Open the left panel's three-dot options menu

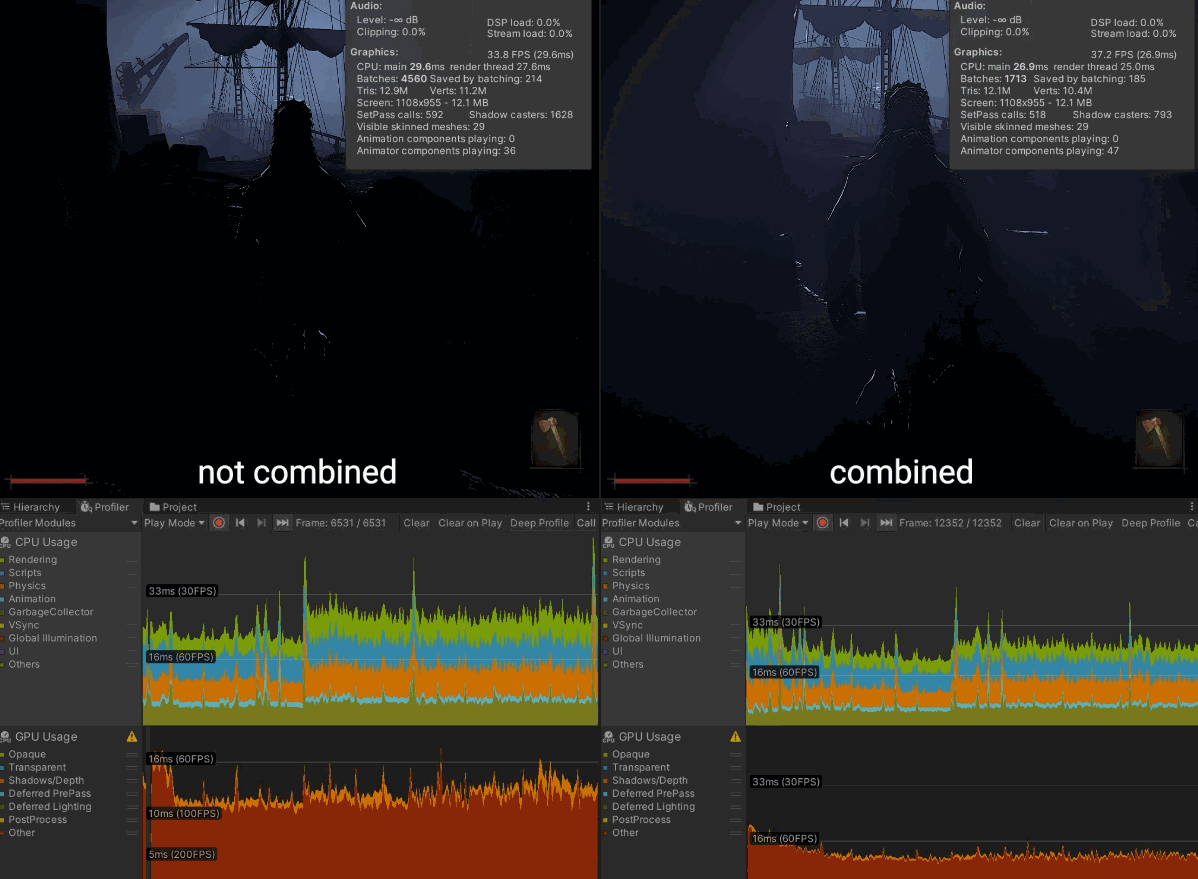(x=588, y=507)
